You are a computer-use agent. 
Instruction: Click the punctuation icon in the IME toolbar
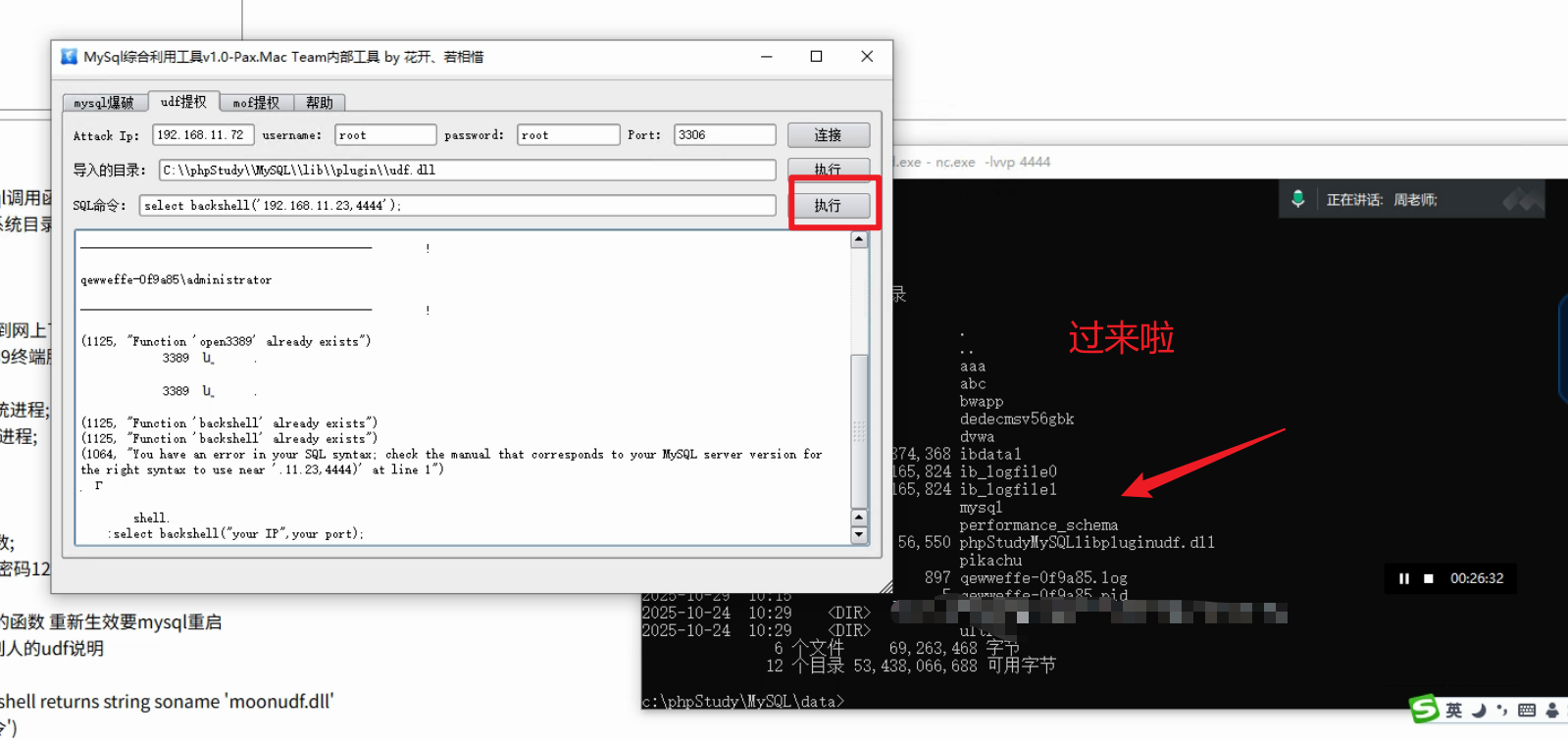(x=1501, y=711)
